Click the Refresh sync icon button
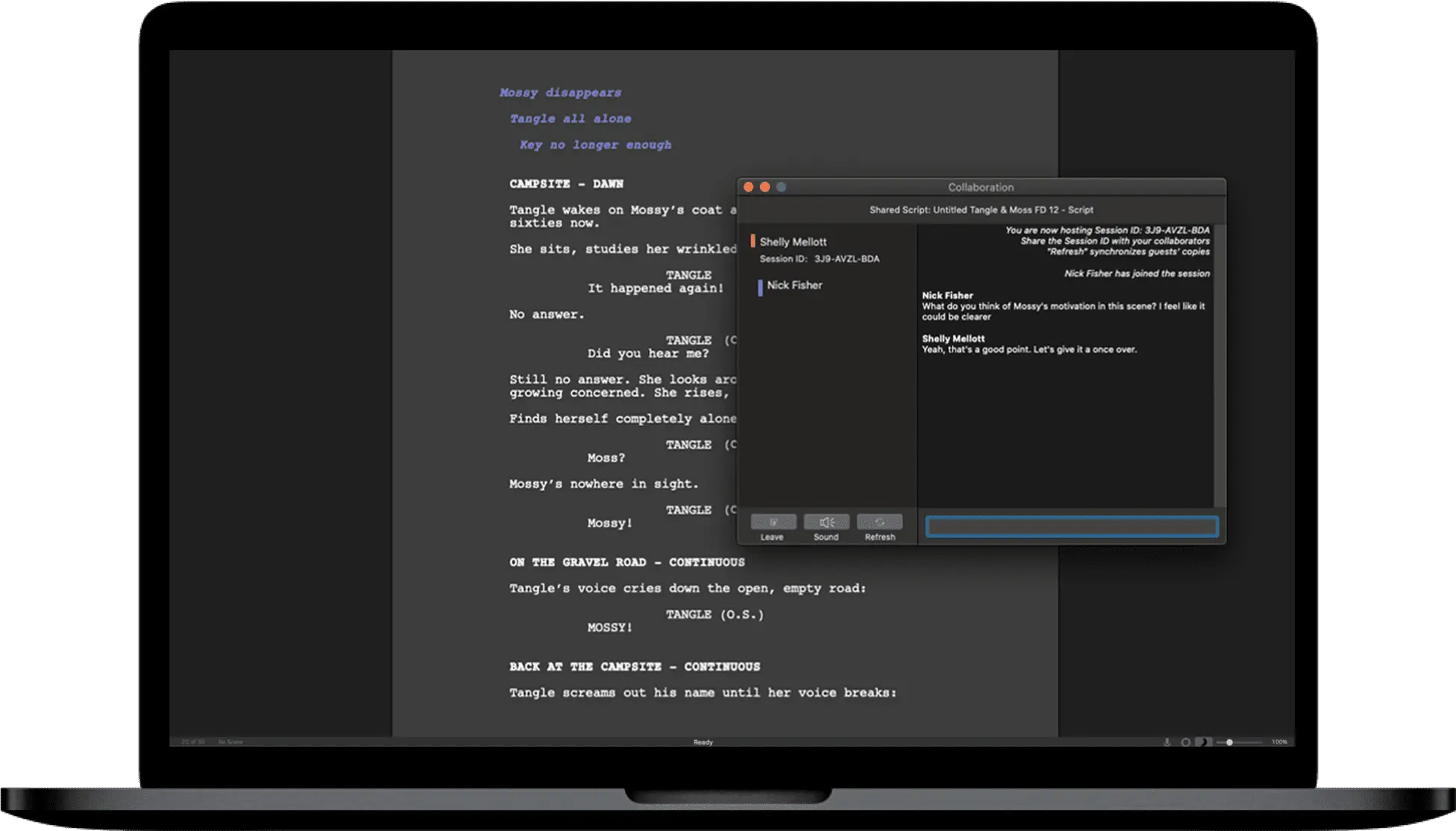 click(879, 522)
